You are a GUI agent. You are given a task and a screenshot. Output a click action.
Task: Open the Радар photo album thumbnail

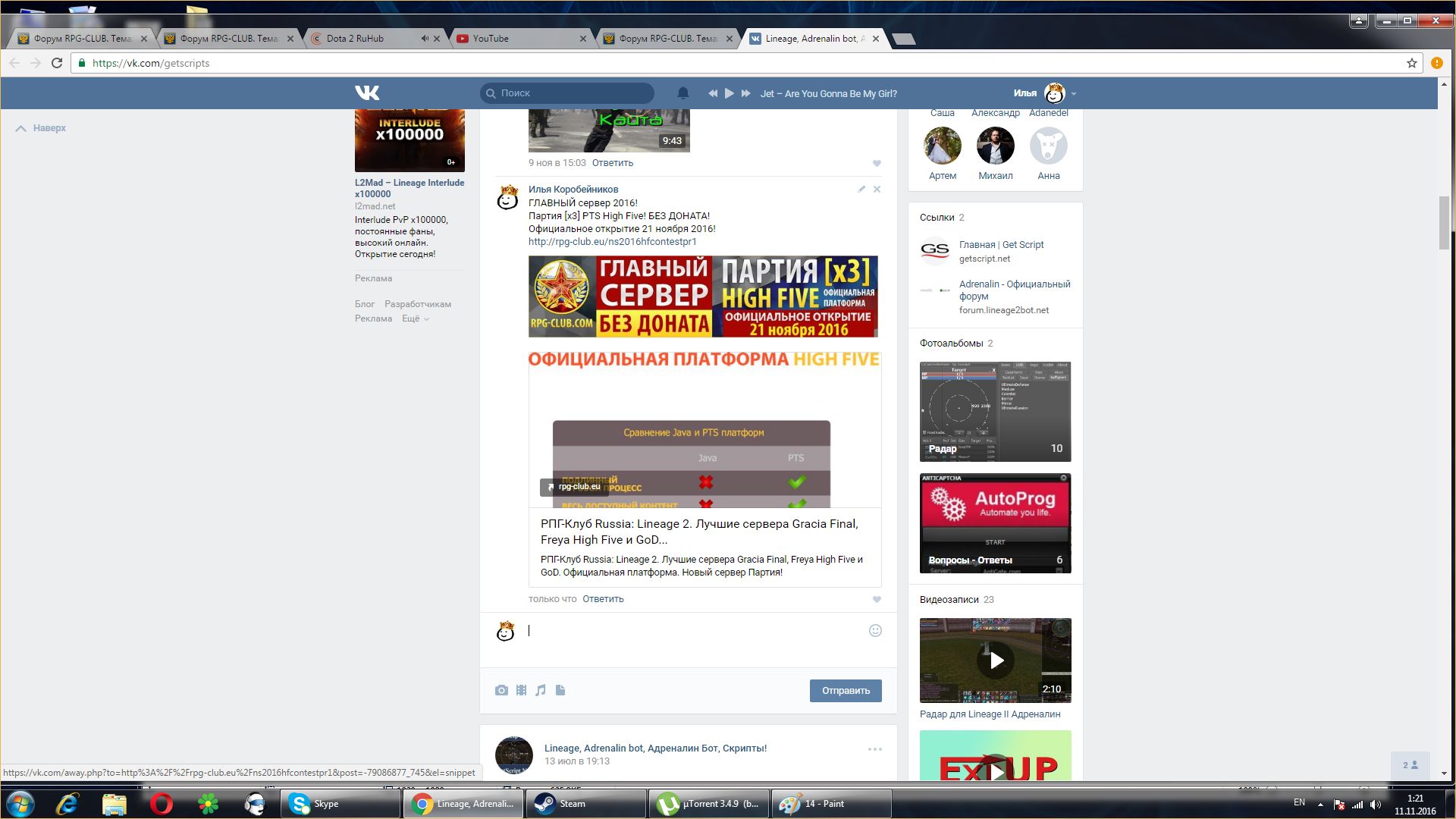(995, 411)
